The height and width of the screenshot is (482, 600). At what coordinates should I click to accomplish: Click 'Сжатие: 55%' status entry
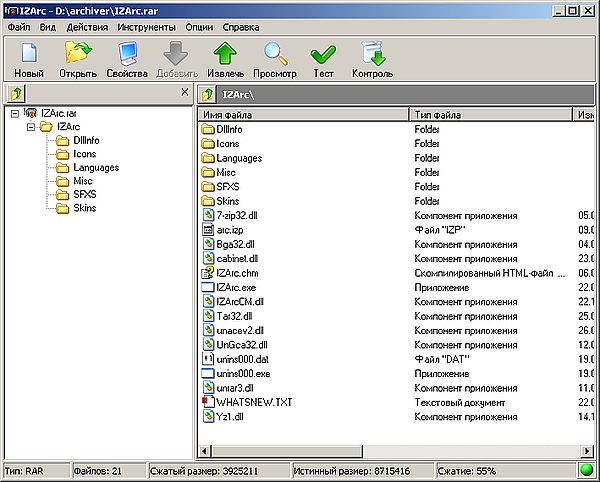467,471
